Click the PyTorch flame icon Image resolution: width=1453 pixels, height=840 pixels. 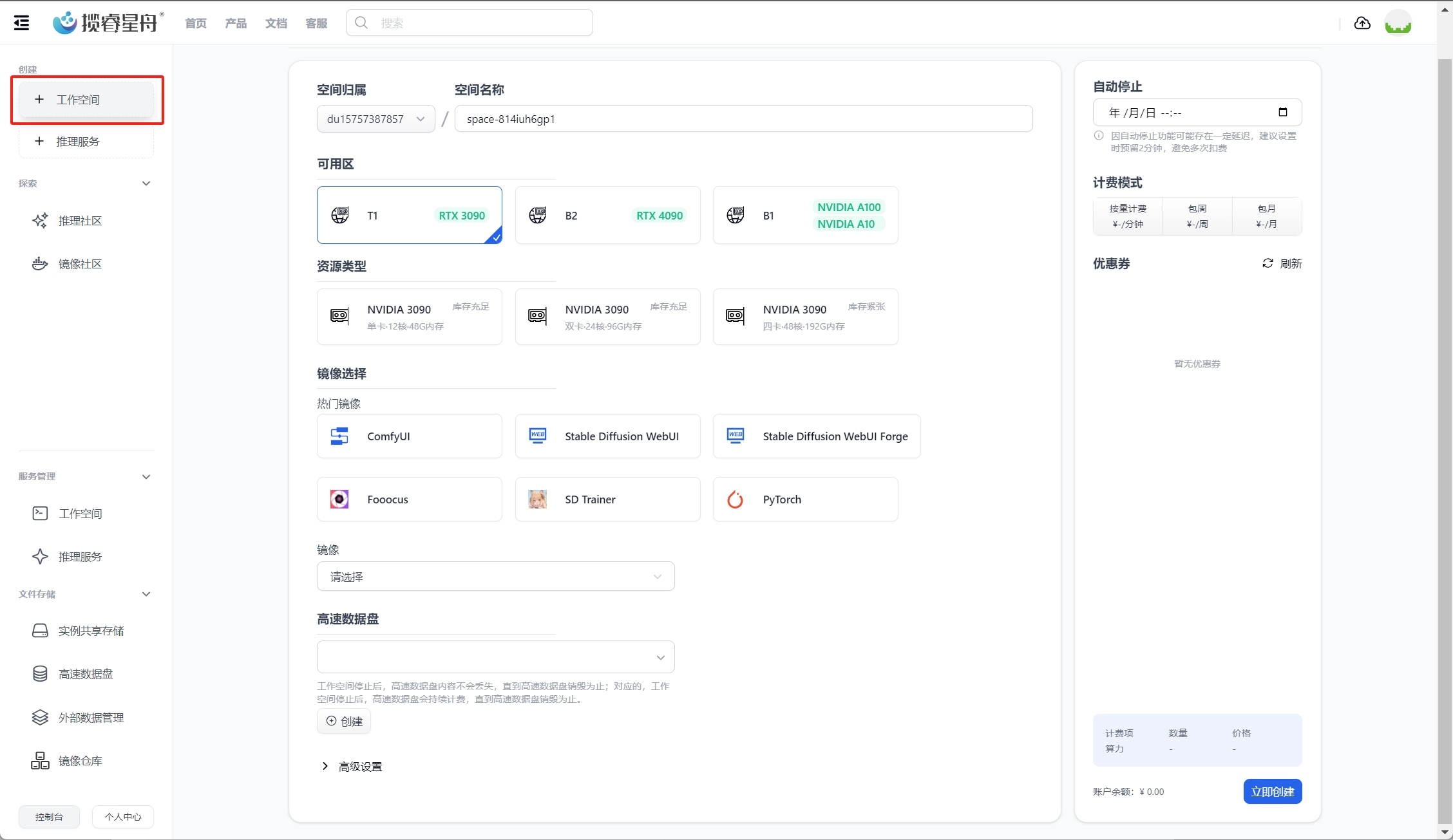[x=736, y=499]
